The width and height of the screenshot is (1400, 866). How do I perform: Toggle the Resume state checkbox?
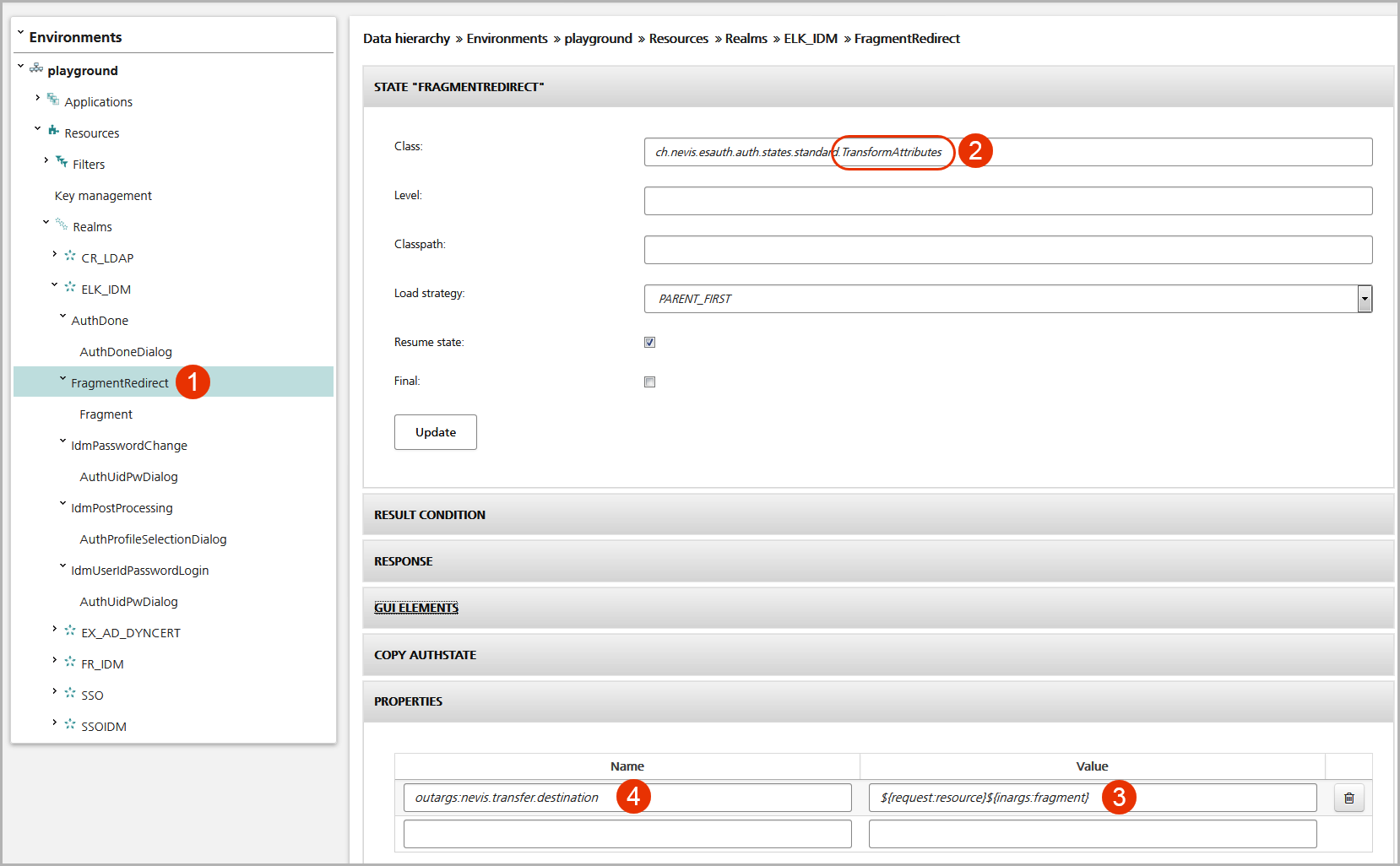[649, 342]
